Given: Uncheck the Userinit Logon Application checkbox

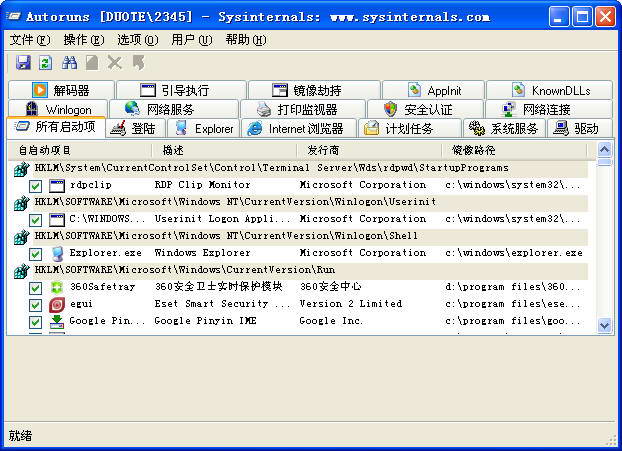Looking at the screenshot, I should pos(35,220).
